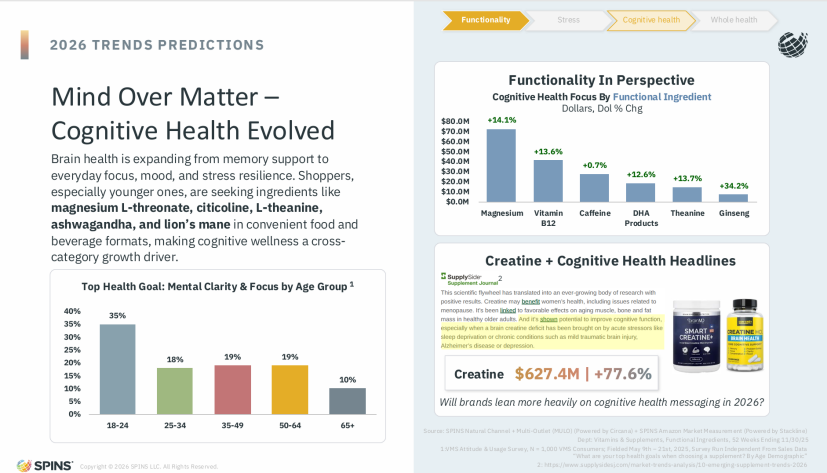Select the 18-24 age group bar
Screen dimensions: 827x473
point(117,368)
